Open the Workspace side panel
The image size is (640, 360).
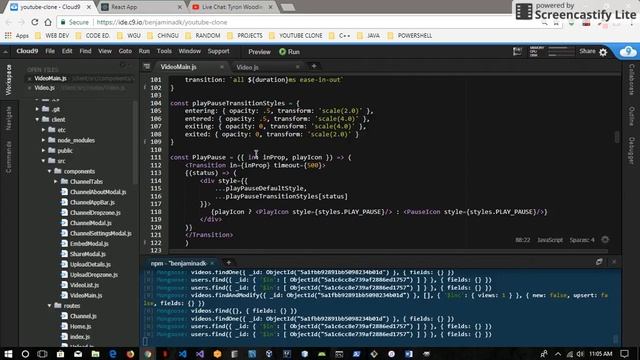(x=9, y=79)
